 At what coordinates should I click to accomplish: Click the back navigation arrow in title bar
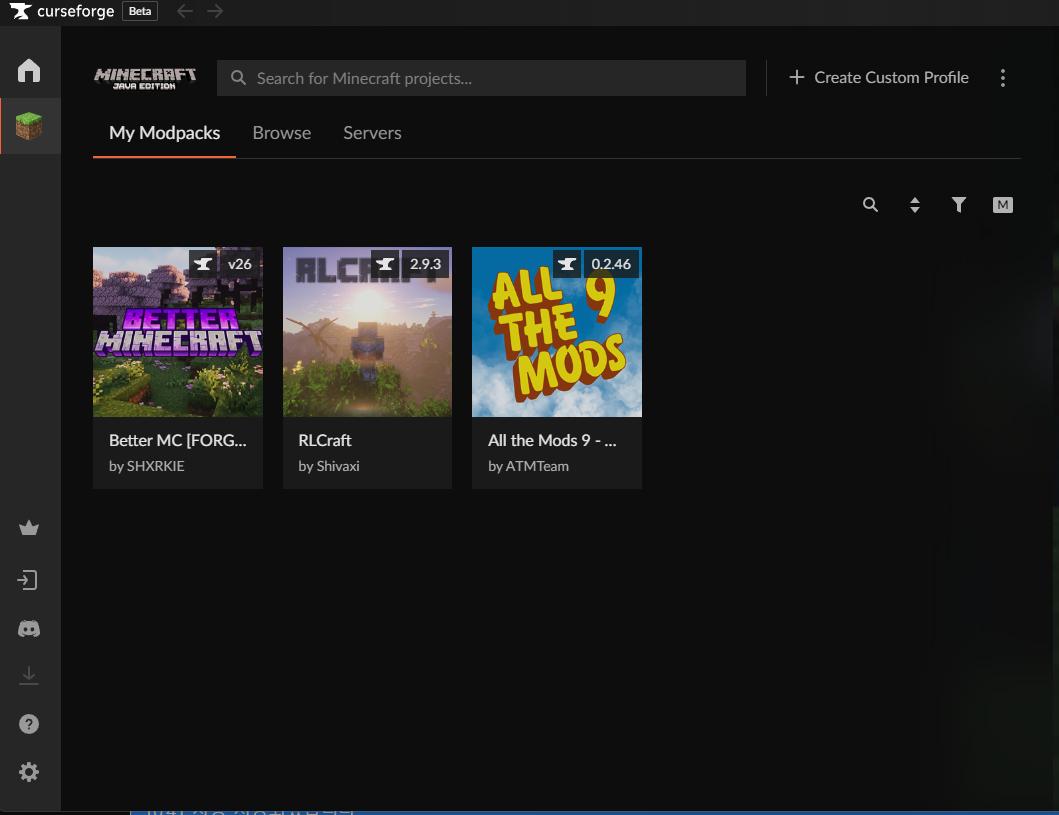184,12
